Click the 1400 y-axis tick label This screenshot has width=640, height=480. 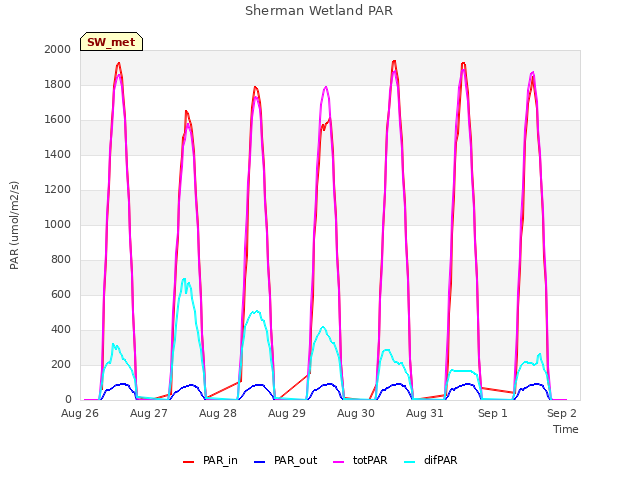click(58, 154)
